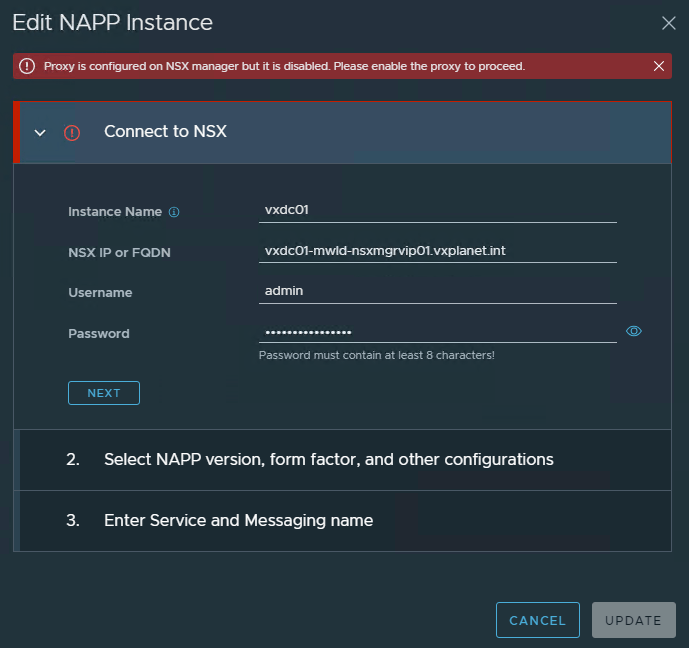Image resolution: width=689 pixels, height=648 pixels.
Task: Click the Connect to NSX section title
Action: 165,132
